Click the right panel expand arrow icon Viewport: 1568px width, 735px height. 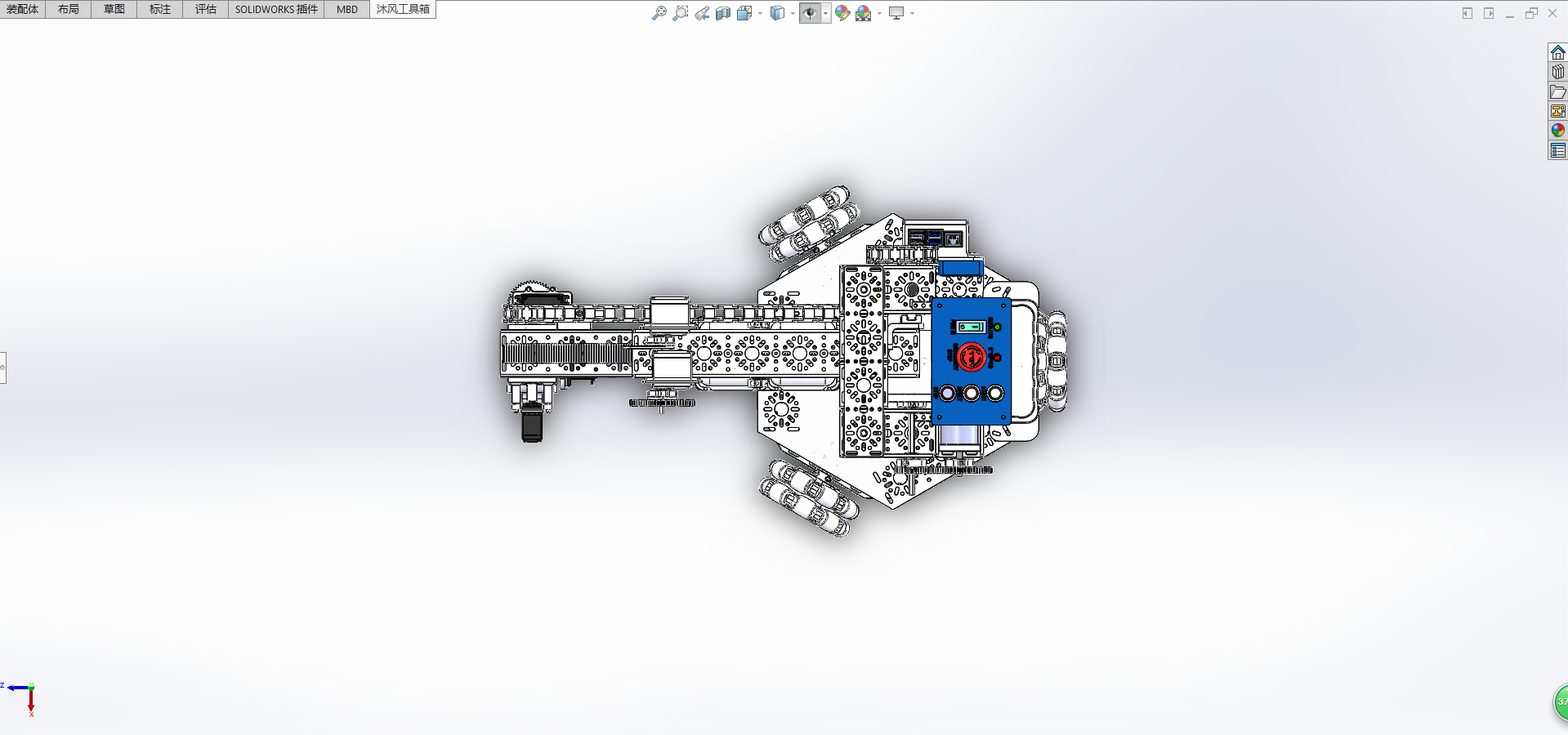1489,13
